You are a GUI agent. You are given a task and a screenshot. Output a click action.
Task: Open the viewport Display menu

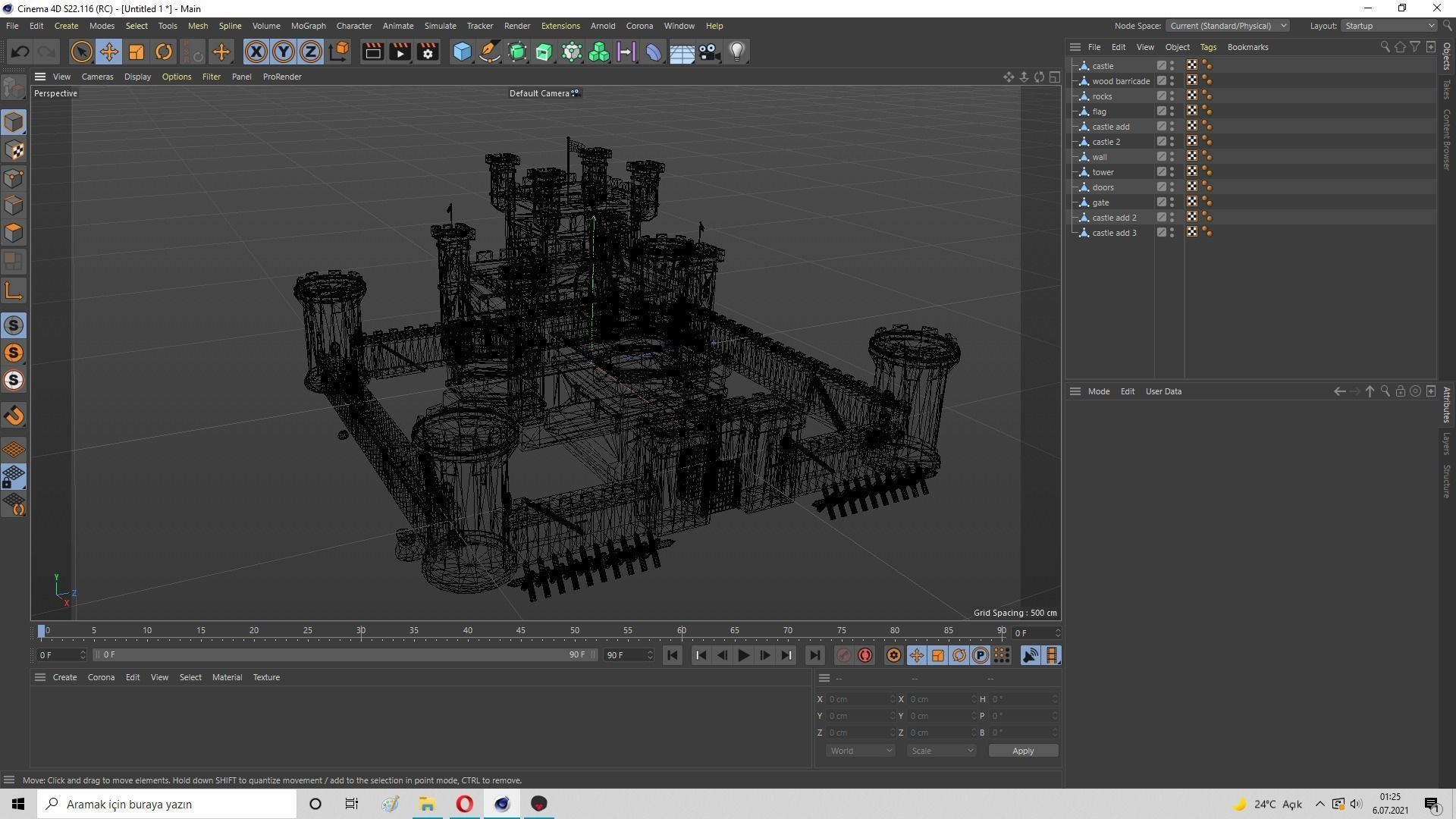click(137, 77)
